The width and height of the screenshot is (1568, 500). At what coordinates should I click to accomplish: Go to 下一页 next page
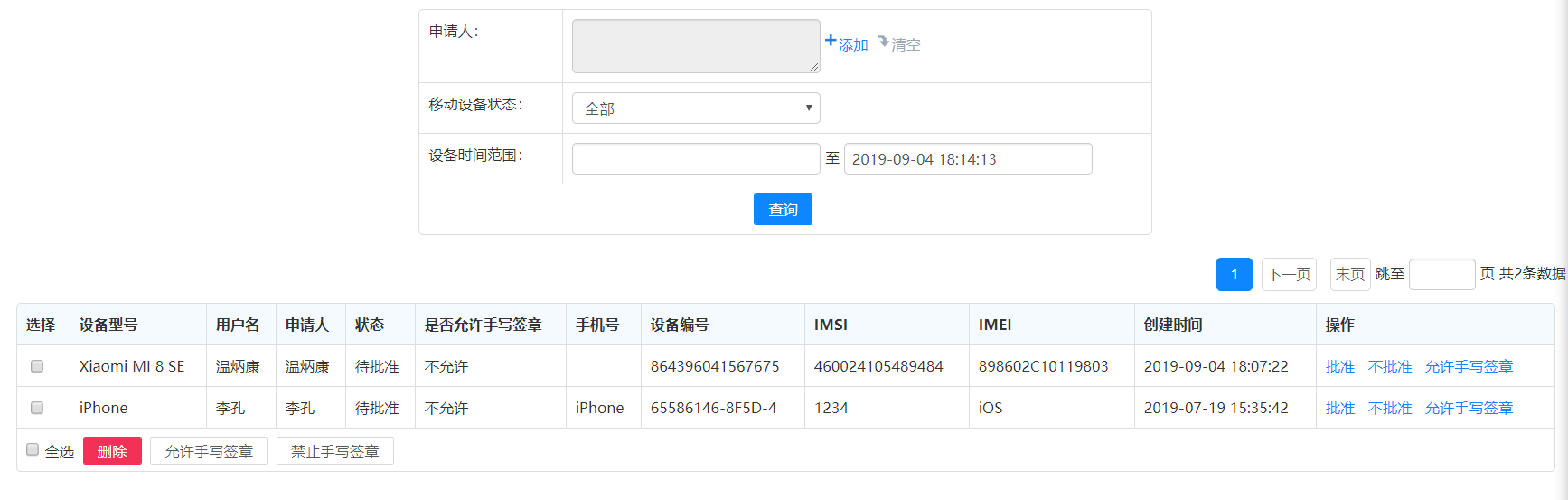coord(1289,274)
